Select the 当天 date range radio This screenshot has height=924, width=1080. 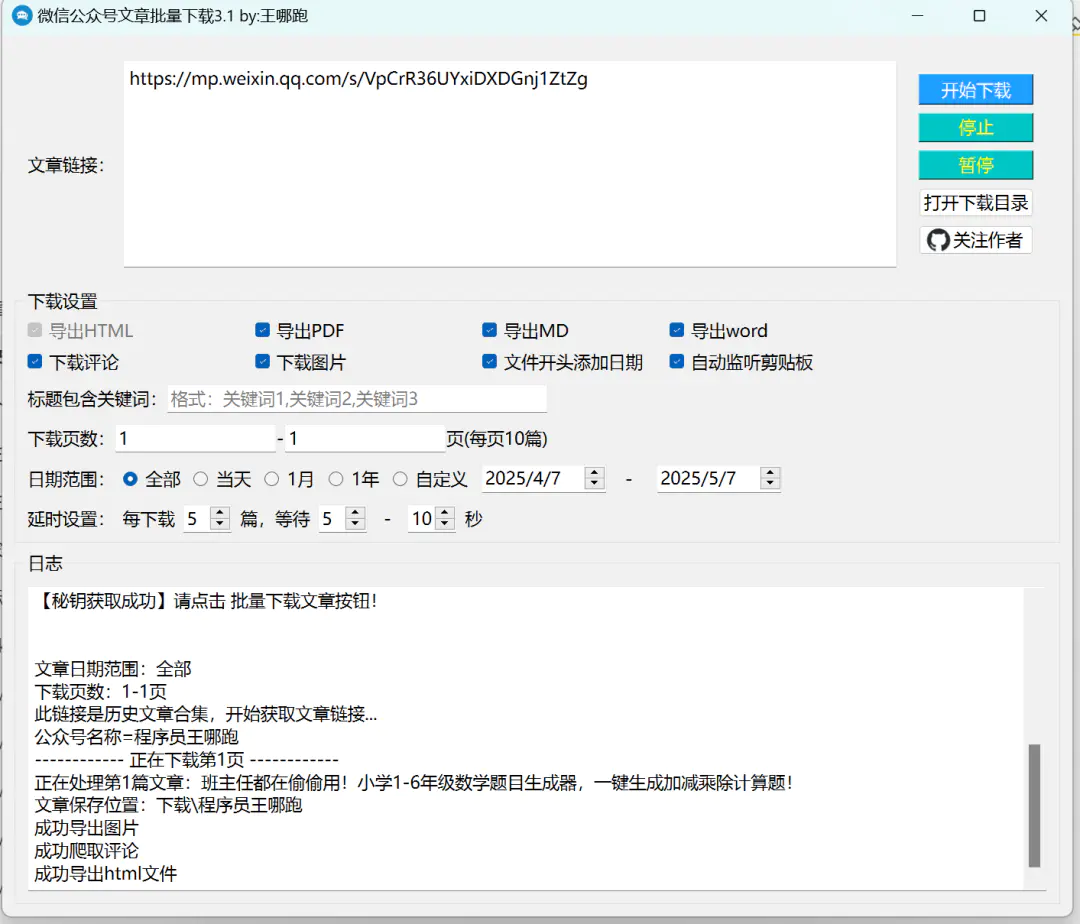pos(200,479)
